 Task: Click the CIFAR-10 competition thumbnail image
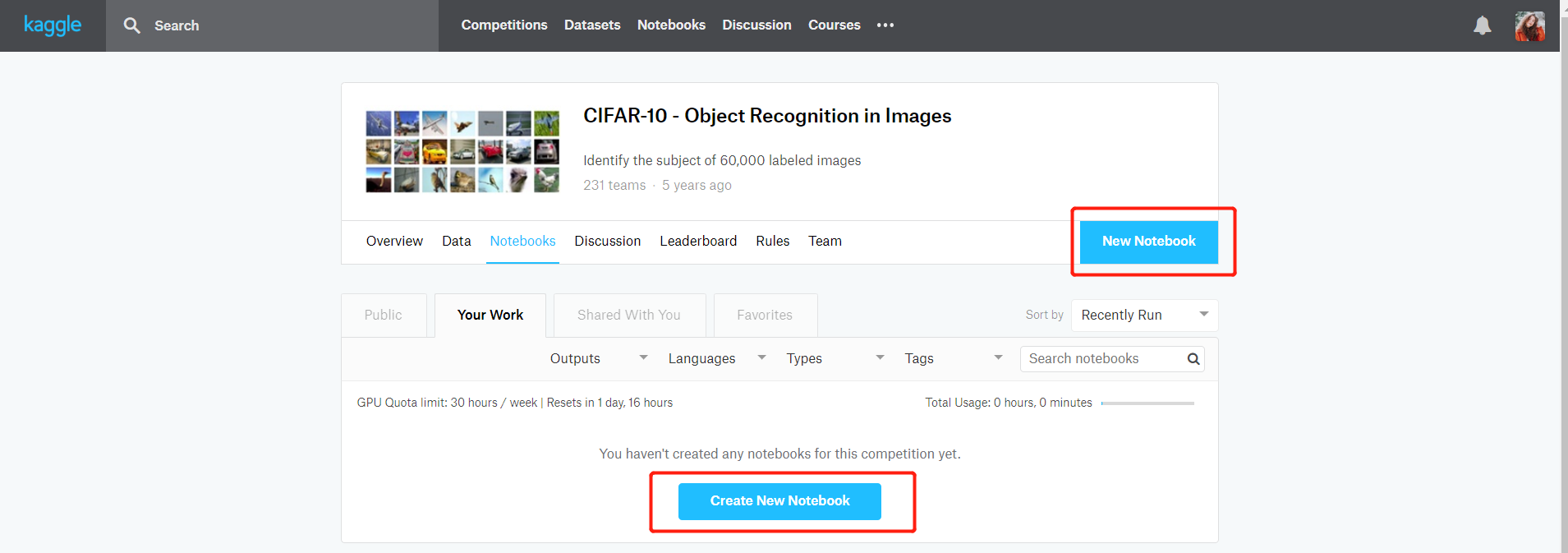(x=462, y=151)
